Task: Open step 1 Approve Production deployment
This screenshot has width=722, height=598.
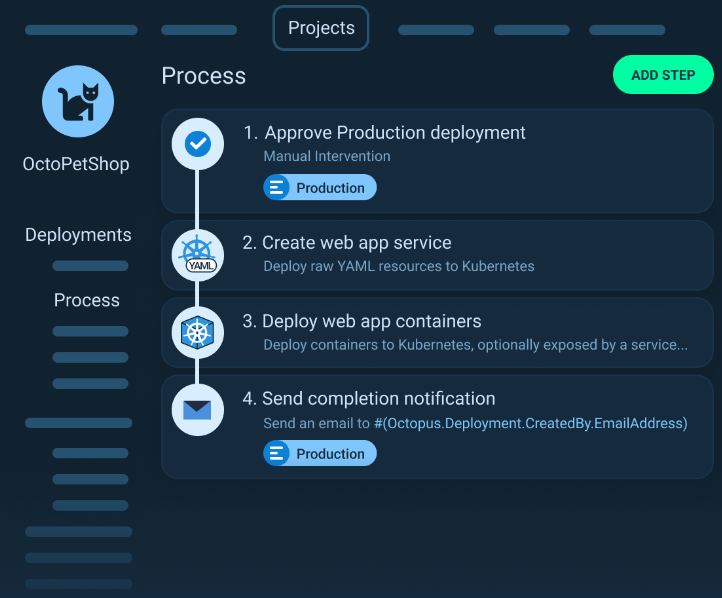Action: point(437,161)
